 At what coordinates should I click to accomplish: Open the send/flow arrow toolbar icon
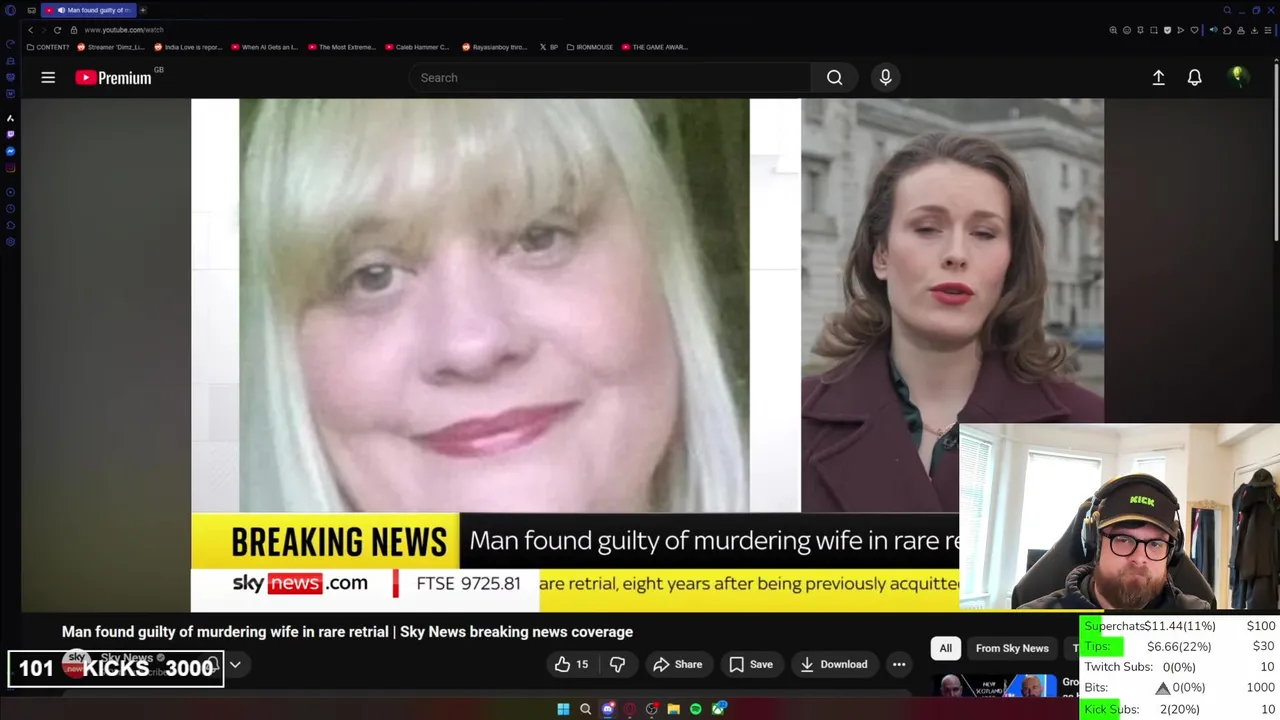point(1181,30)
